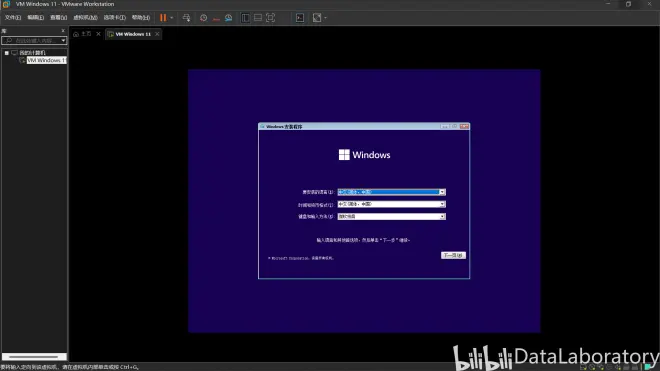
Task: Open the power options arrow beside pause
Action: click(x=172, y=18)
